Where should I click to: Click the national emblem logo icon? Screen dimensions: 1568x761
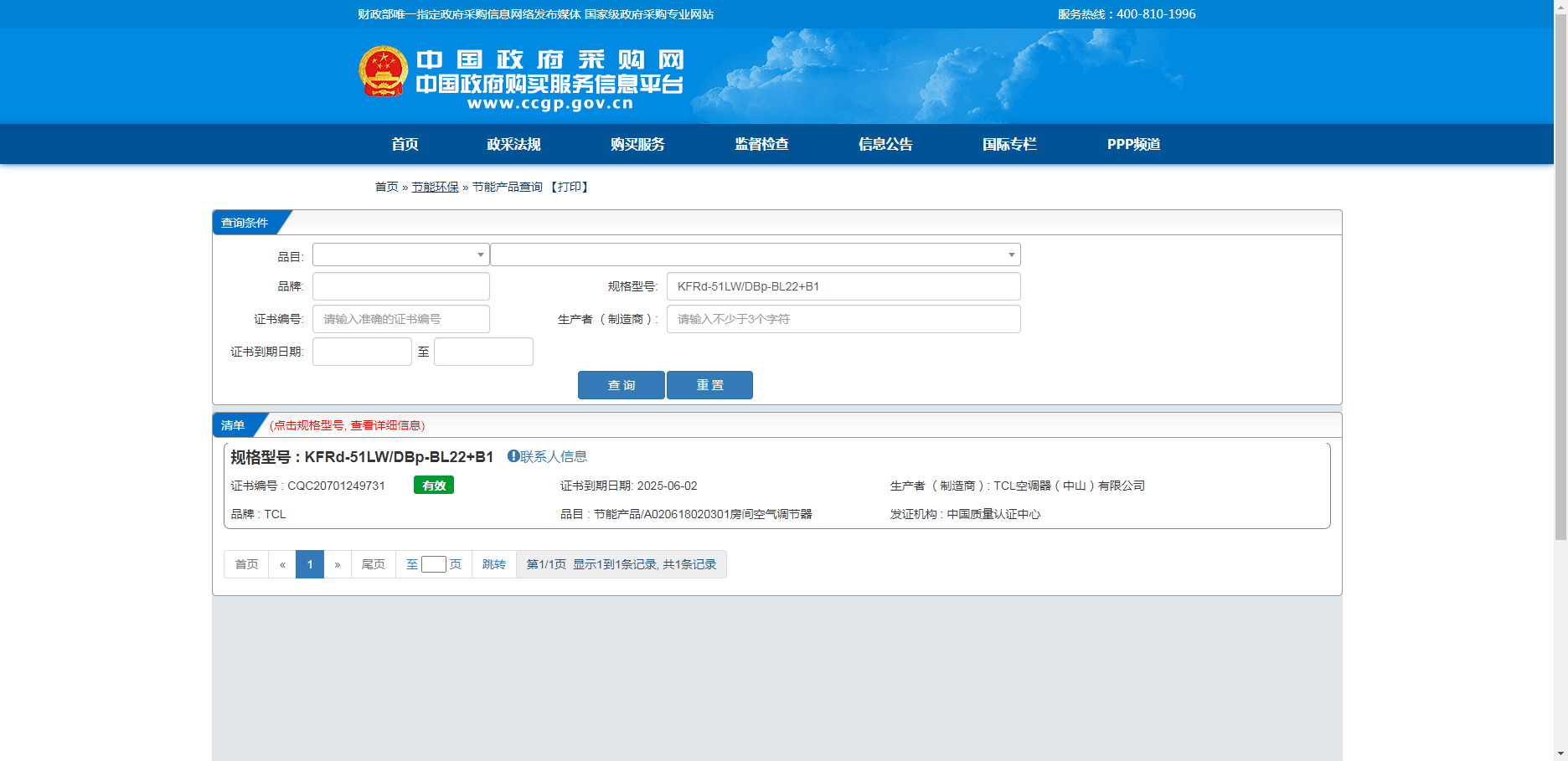coord(384,71)
